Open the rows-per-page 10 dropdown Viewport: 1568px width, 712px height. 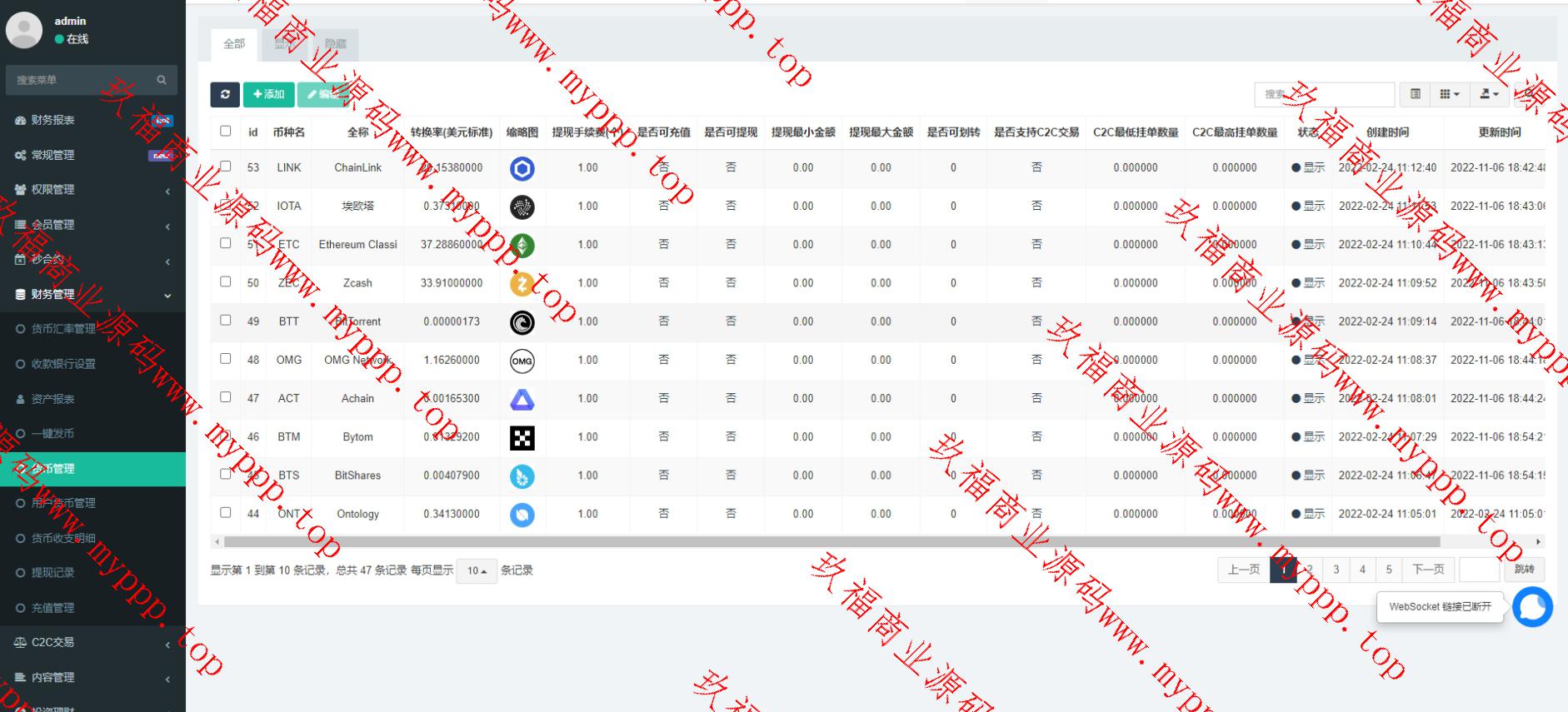point(477,570)
